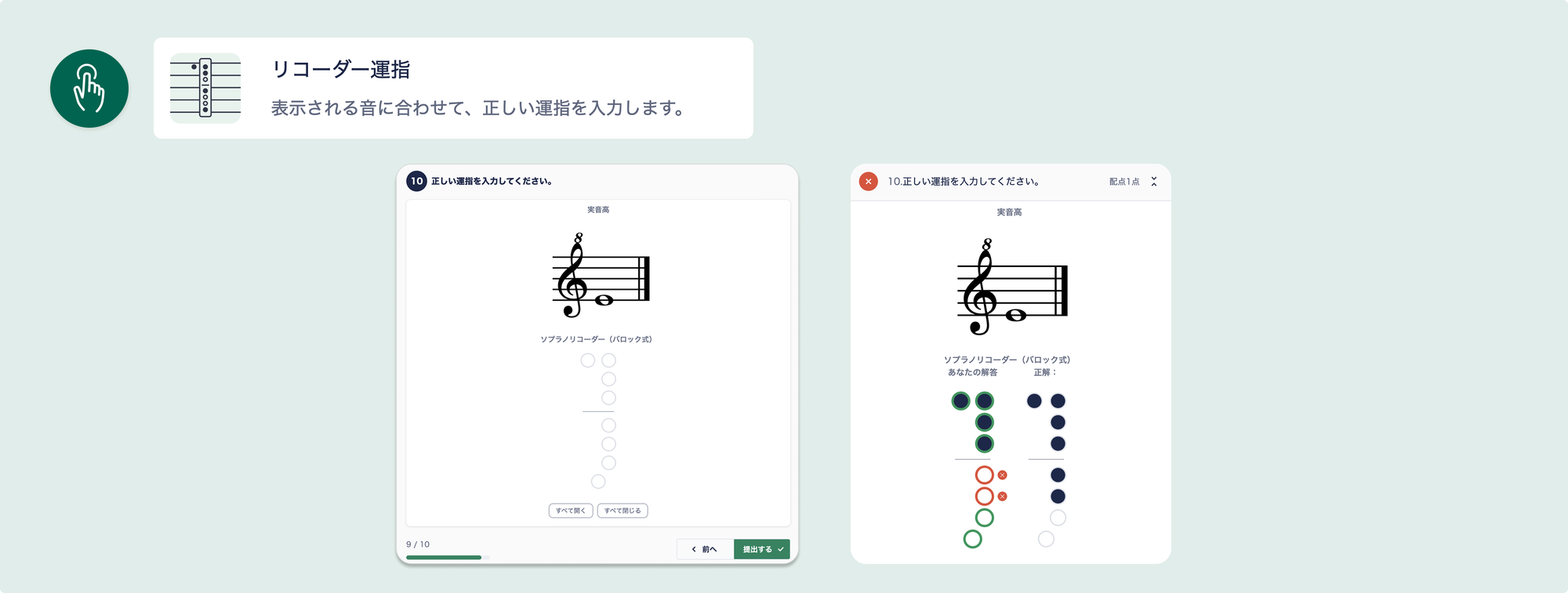The image size is (1568, 593).
Task: Click the treble clef note in the left quiz card
Action: point(604,300)
